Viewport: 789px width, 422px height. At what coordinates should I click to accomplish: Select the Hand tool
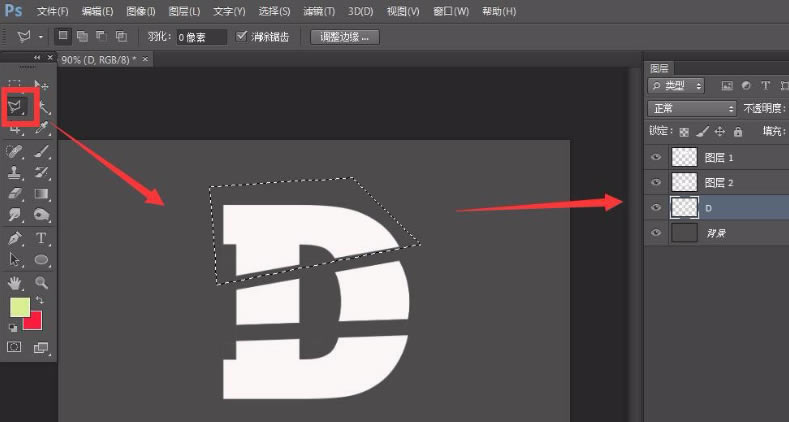coord(15,283)
